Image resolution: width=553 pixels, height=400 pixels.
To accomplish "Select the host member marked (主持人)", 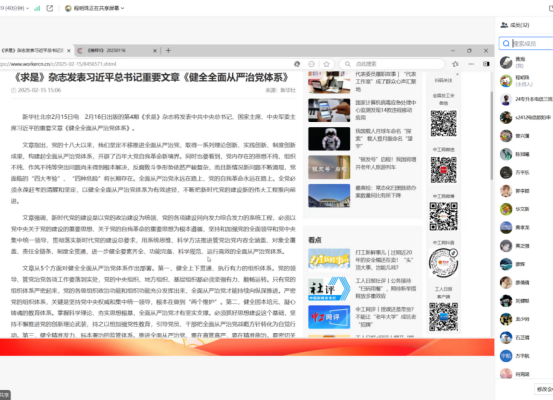I will click(525, 81).
